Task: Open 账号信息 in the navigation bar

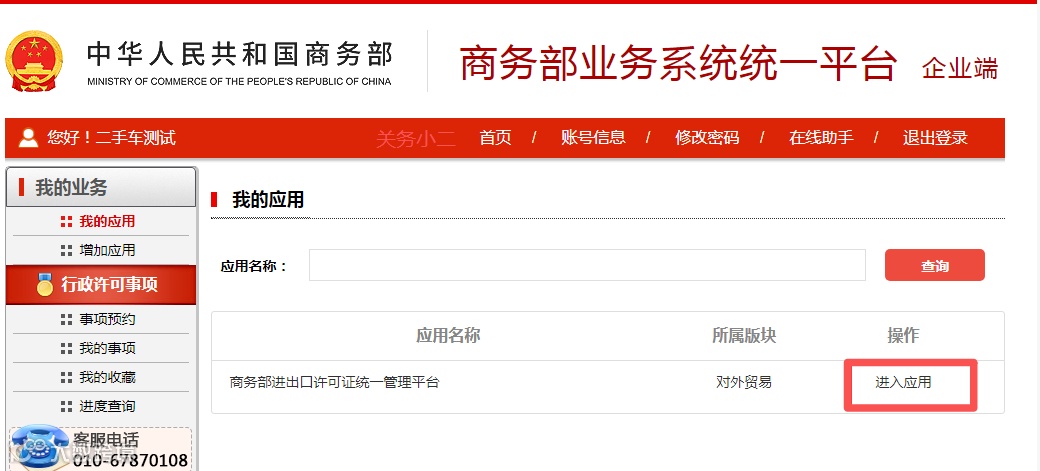Action: [593, 138]
